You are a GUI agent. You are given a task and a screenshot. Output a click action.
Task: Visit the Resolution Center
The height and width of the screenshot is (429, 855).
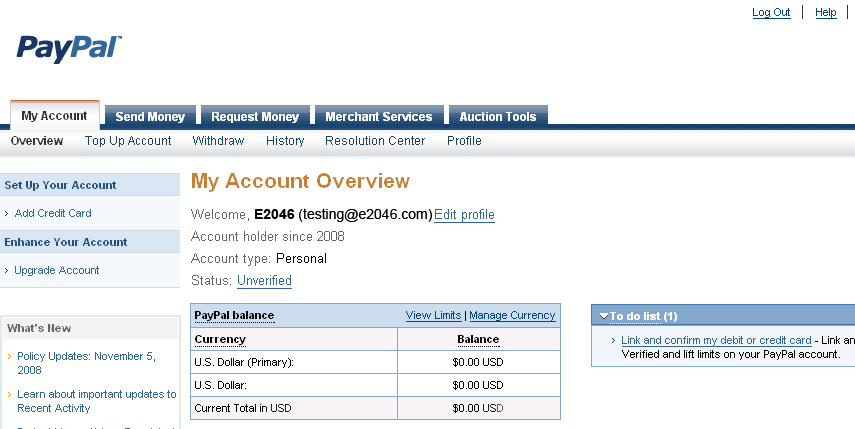tap(375, 141)
